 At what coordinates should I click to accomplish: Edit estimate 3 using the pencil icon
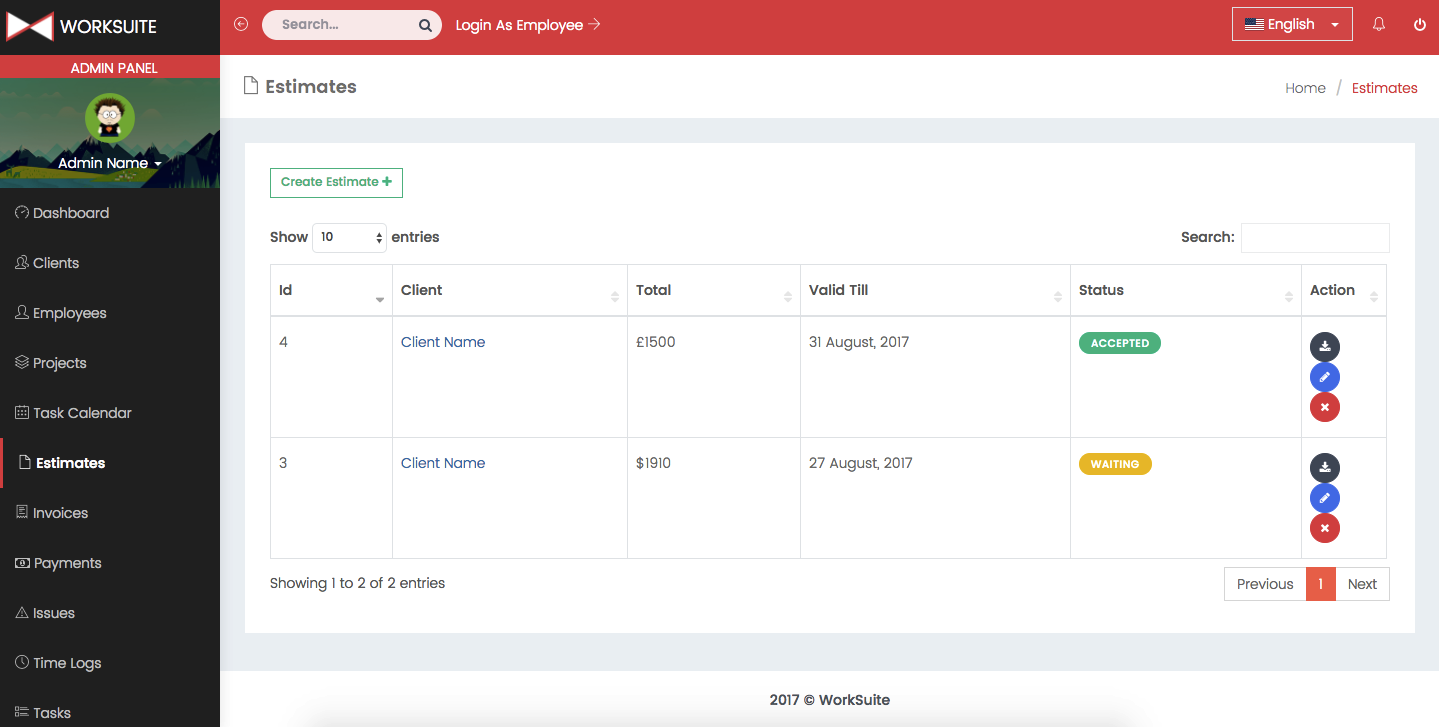coord(1324,498)
